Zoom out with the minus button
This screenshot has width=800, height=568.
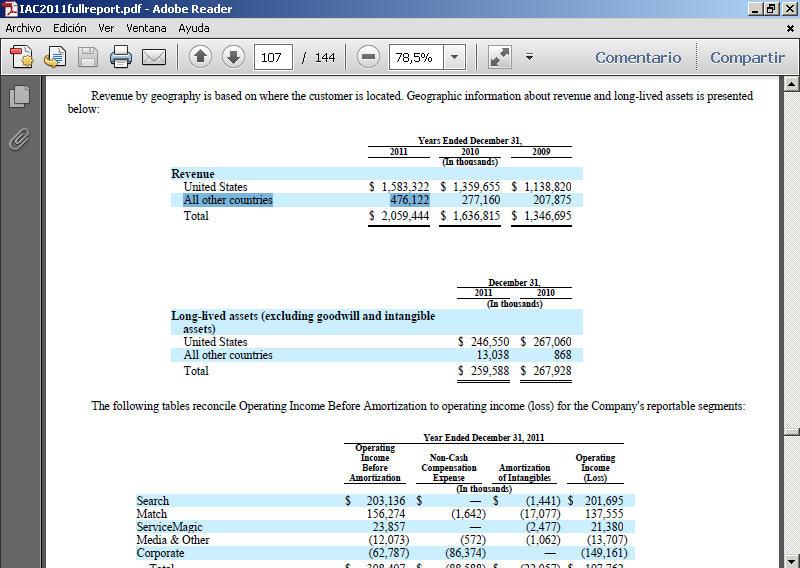pos(368,57)
